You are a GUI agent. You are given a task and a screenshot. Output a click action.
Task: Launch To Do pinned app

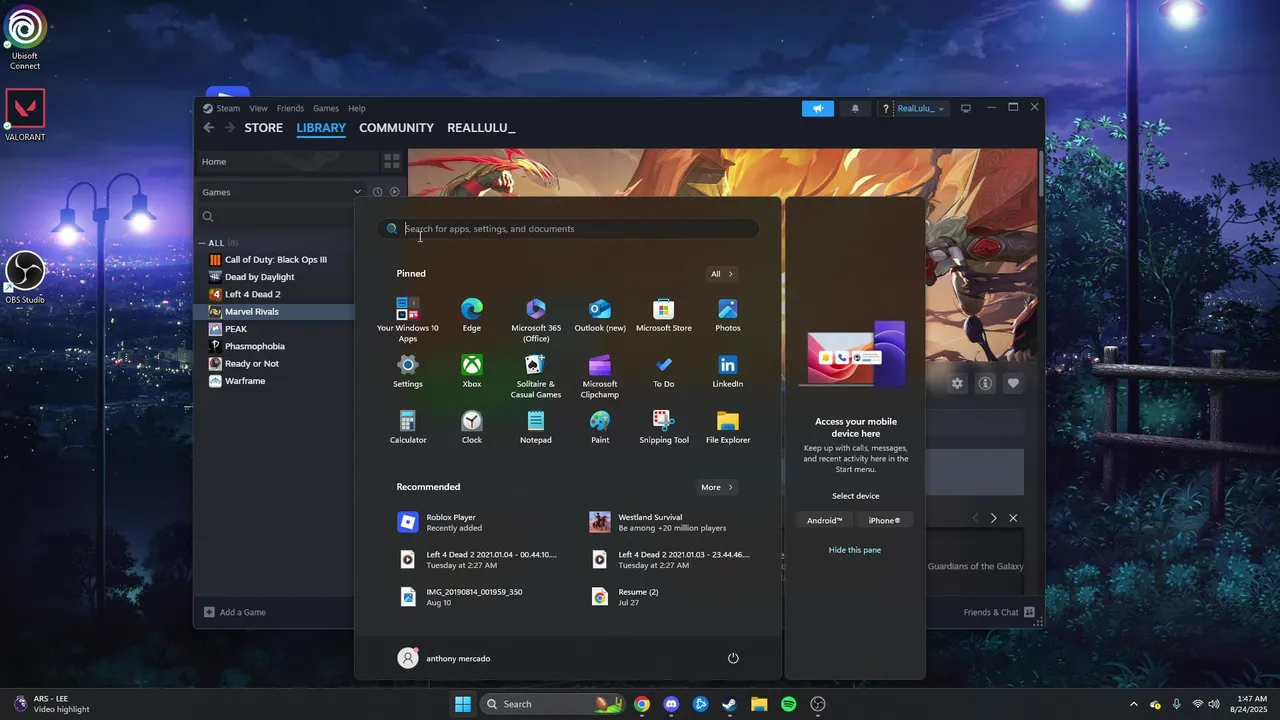click(x=664, y=371)
